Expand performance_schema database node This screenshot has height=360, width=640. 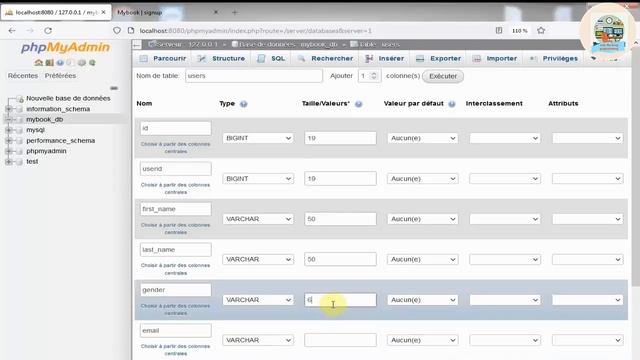coord(9,140)
